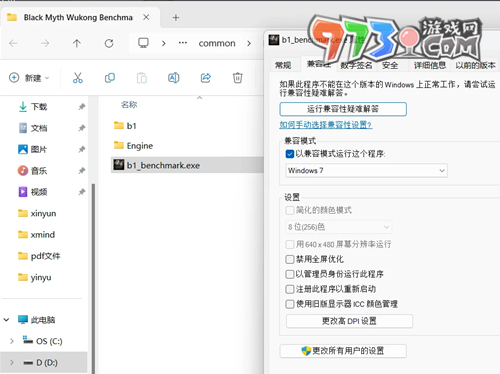Go back with the left arrow
Screen dimensions: 500x374
[13, 43]
